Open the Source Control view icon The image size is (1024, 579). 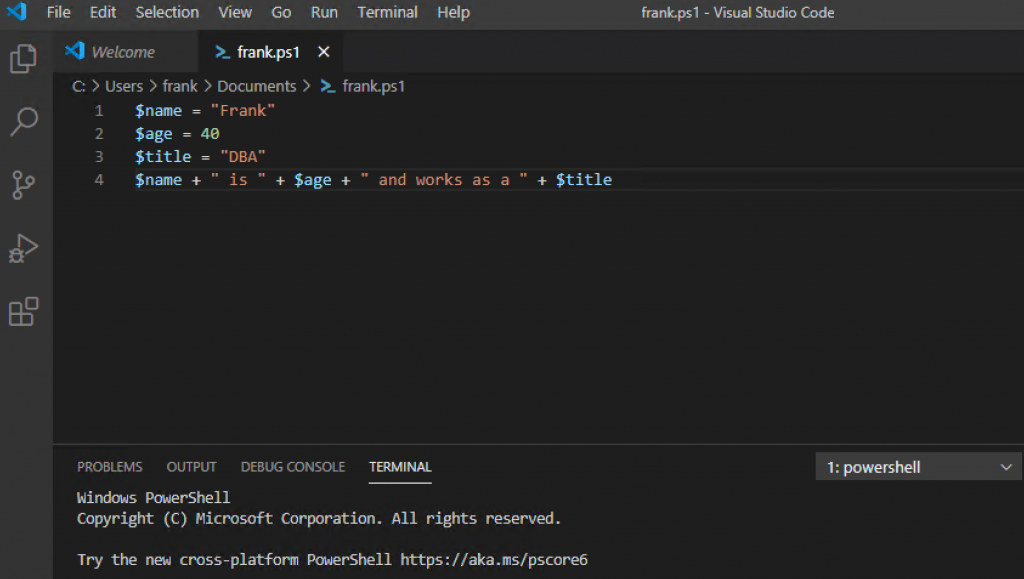23,185
